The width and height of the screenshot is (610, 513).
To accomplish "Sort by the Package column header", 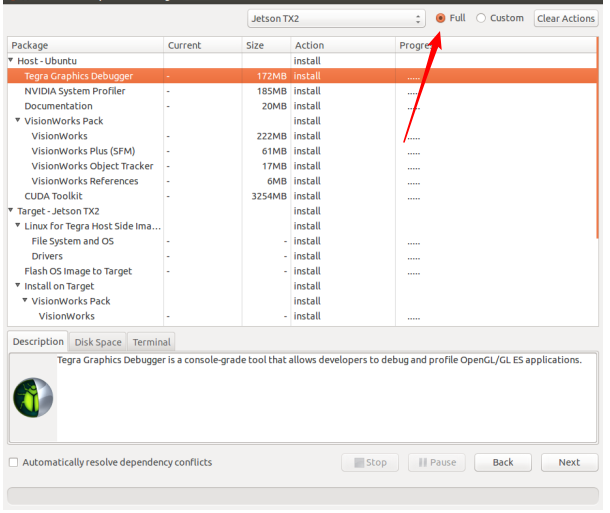I will (85, 45).
